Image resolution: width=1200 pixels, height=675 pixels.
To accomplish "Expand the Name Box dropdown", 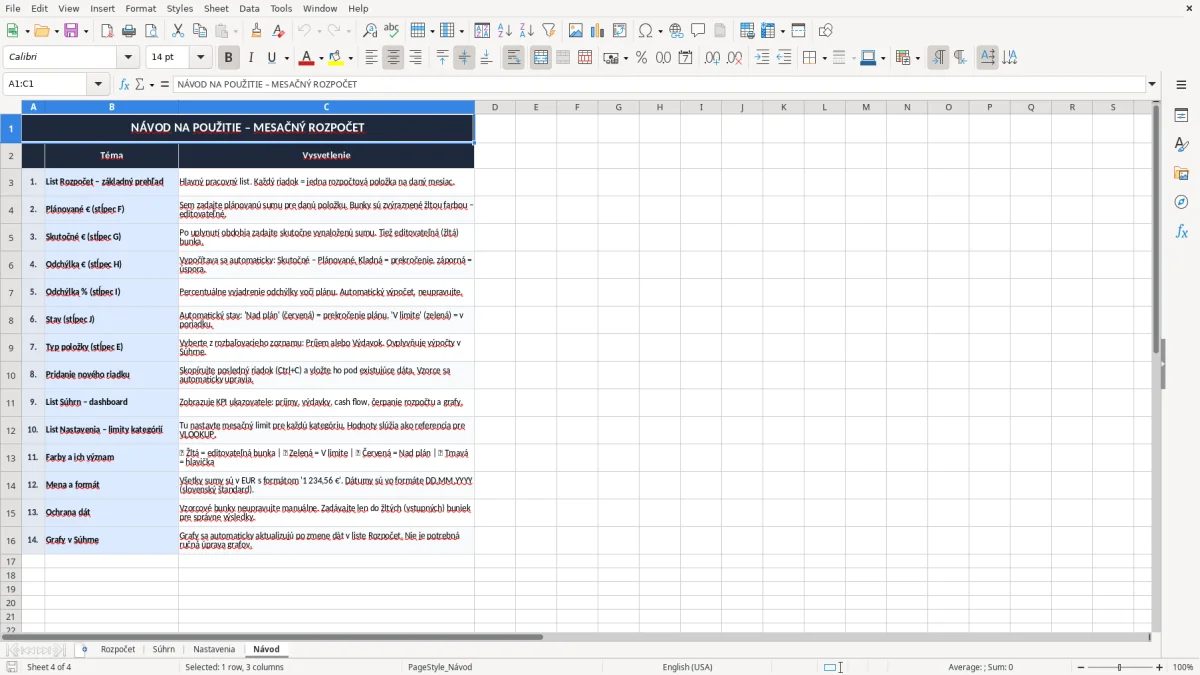I will pyautogui.click(x=98, y=84).
